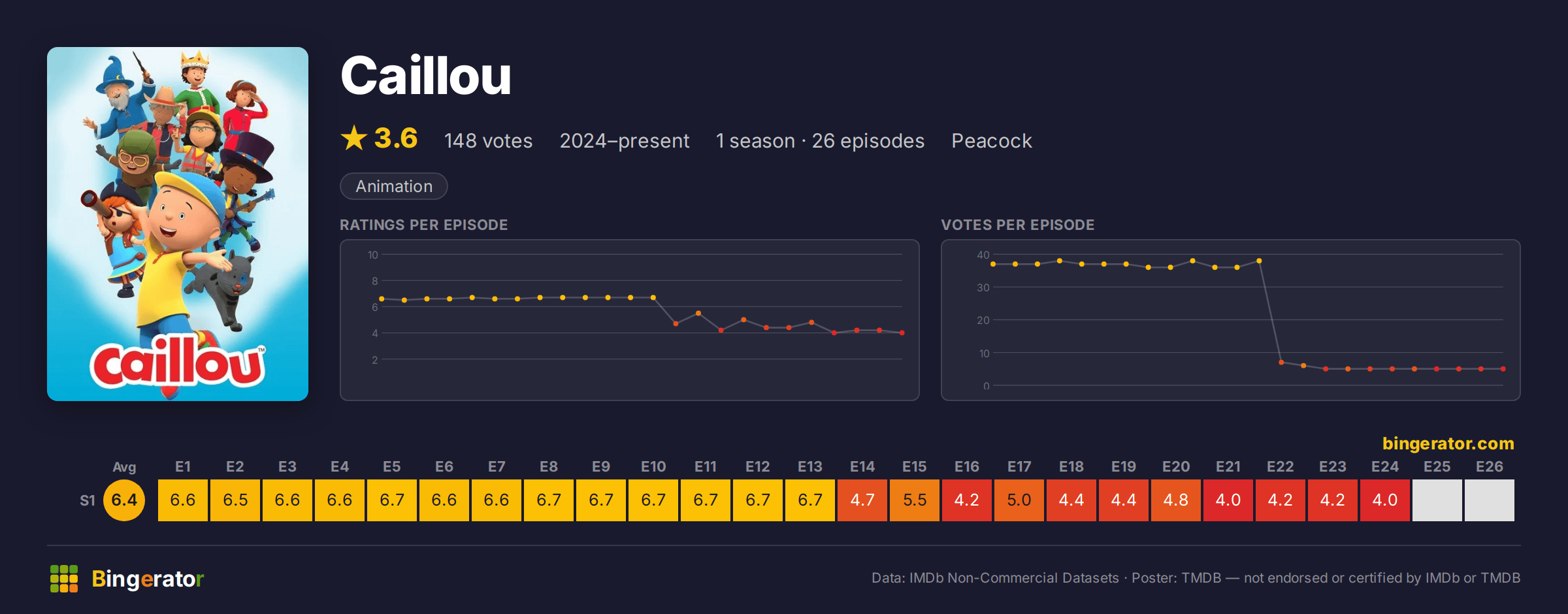Click the E2 rating cell 6.5
Screen dimensions: 1568x614
(235, 500)
